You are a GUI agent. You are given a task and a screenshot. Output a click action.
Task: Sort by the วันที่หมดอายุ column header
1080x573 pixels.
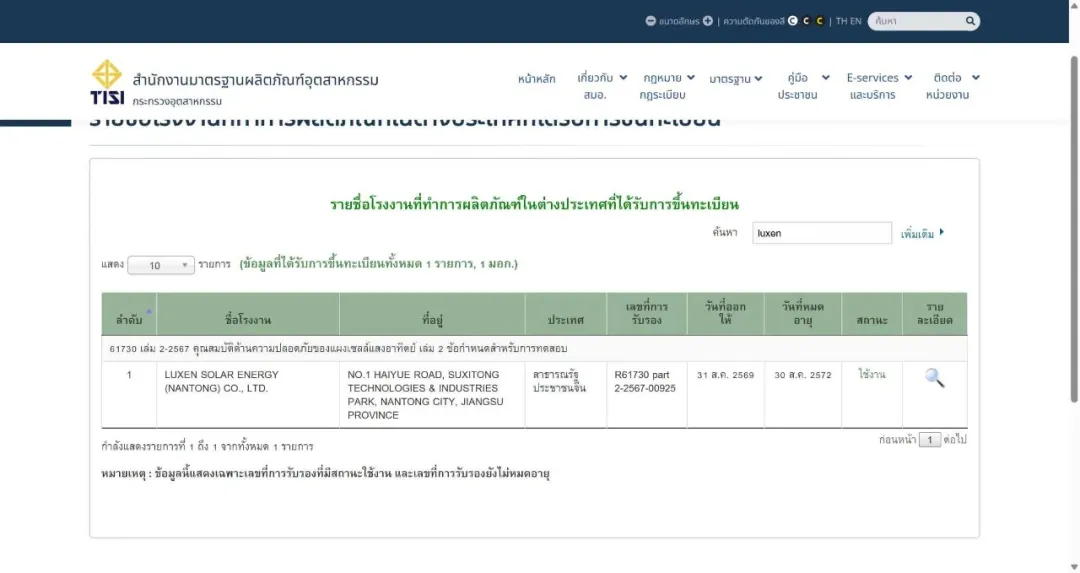[x=802, y=314]
